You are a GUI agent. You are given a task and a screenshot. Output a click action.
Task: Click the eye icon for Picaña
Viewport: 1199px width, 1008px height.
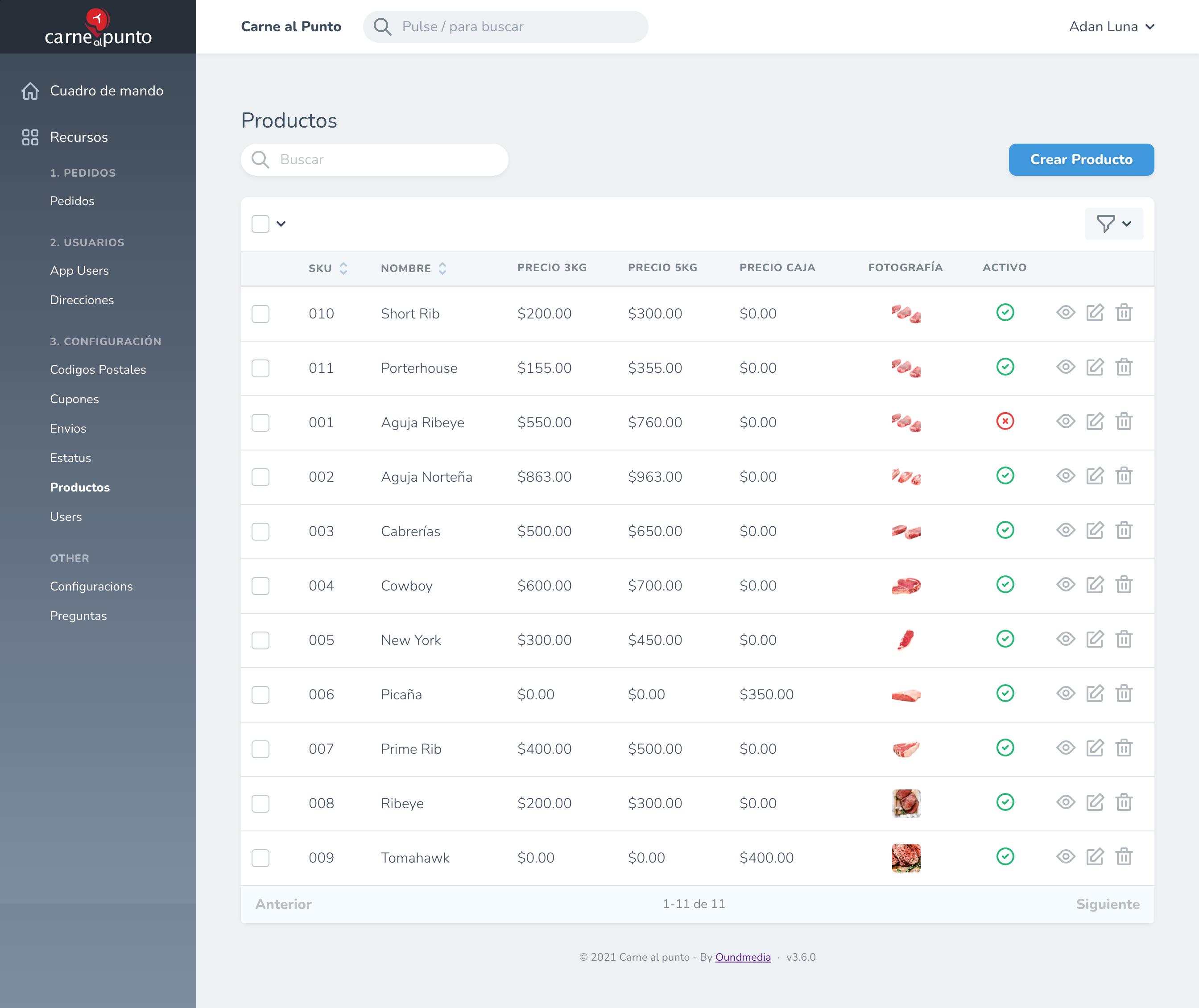click(x=1065, y=694)
